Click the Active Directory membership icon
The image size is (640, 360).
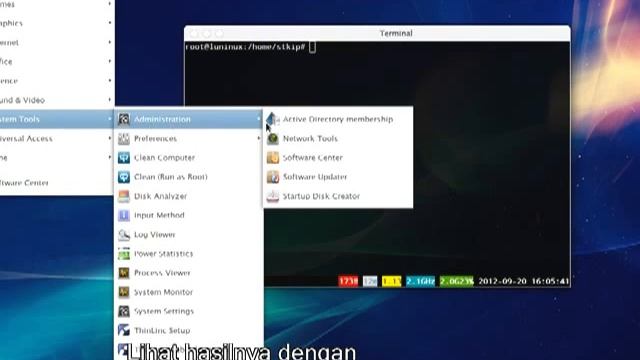(x=273, y=119)
